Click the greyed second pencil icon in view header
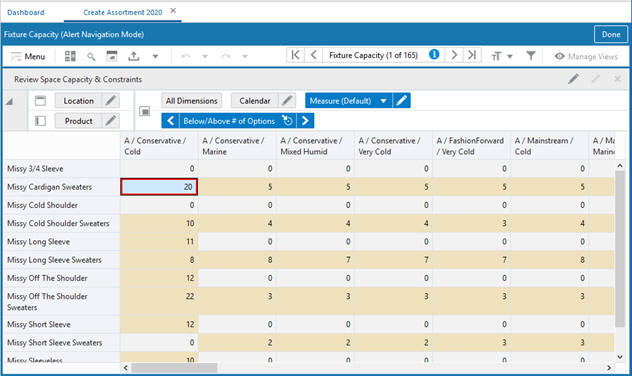This screenshot has height=376, width=632. click(x=595, y=79)
